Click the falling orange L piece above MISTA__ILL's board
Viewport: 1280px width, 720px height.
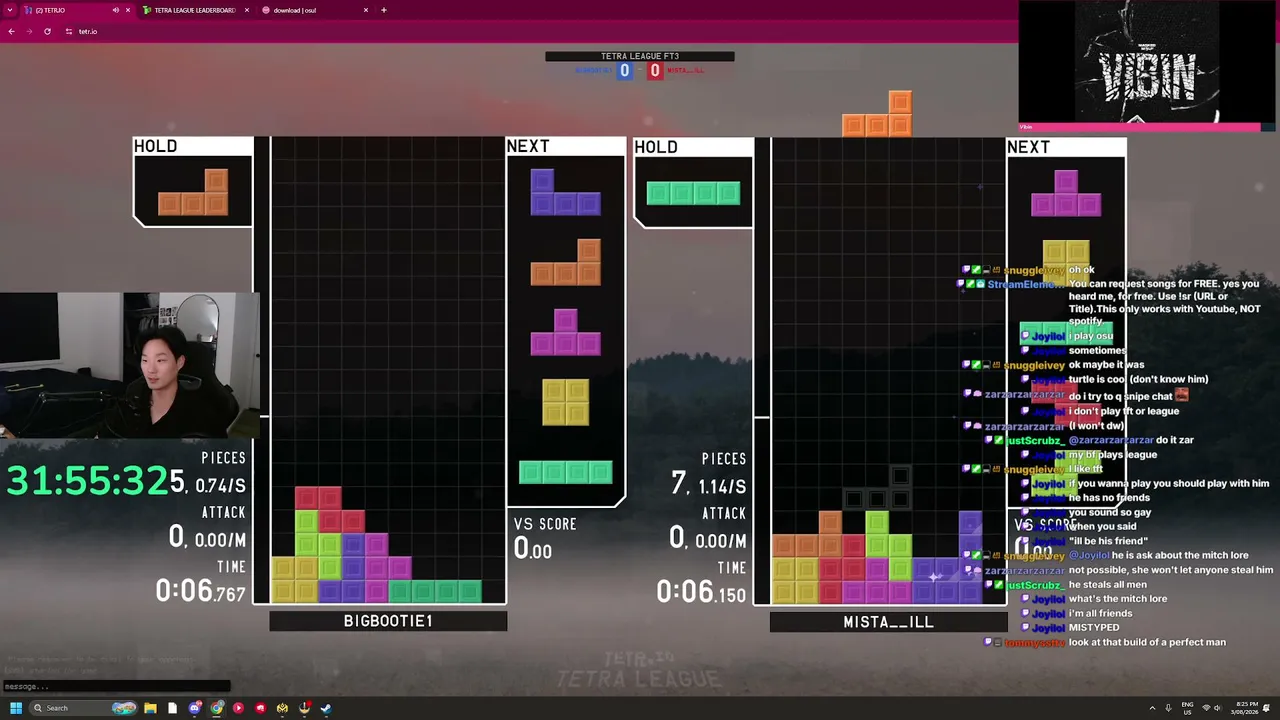pos(877,113)
